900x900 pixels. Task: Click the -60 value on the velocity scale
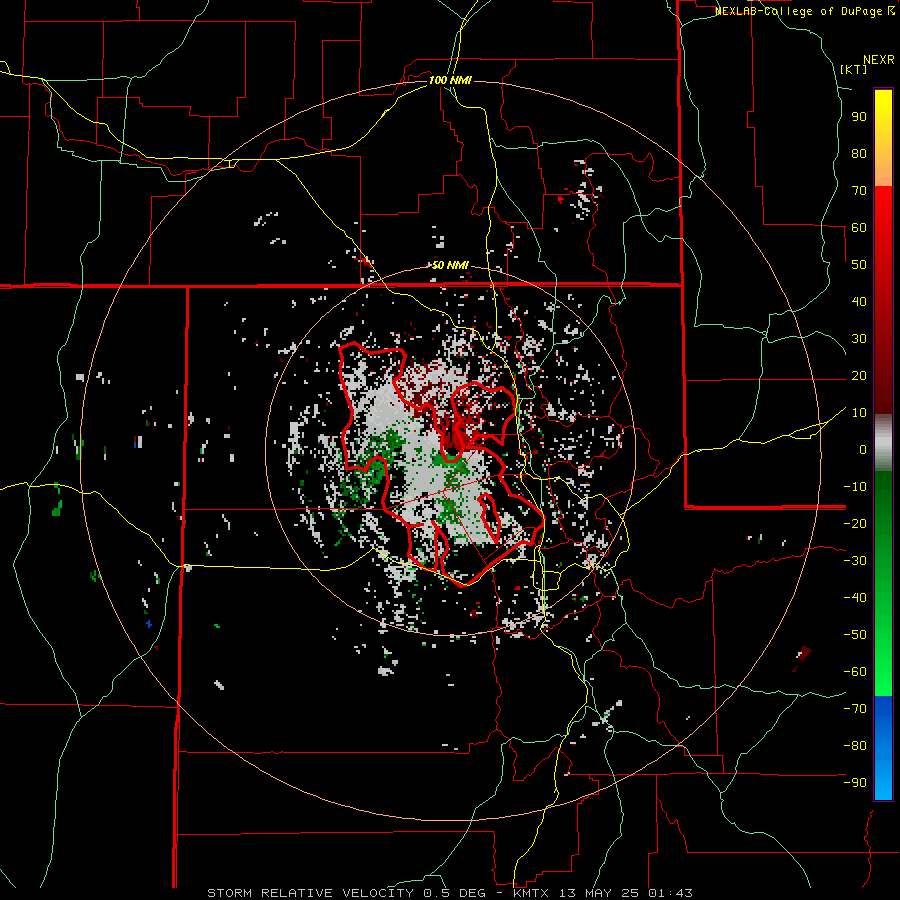click(855, 672)
